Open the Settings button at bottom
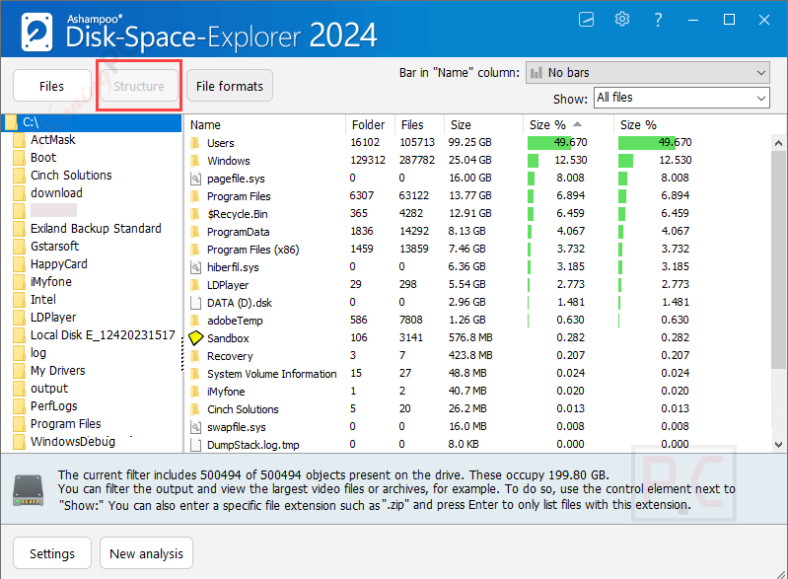 [52, 553]
